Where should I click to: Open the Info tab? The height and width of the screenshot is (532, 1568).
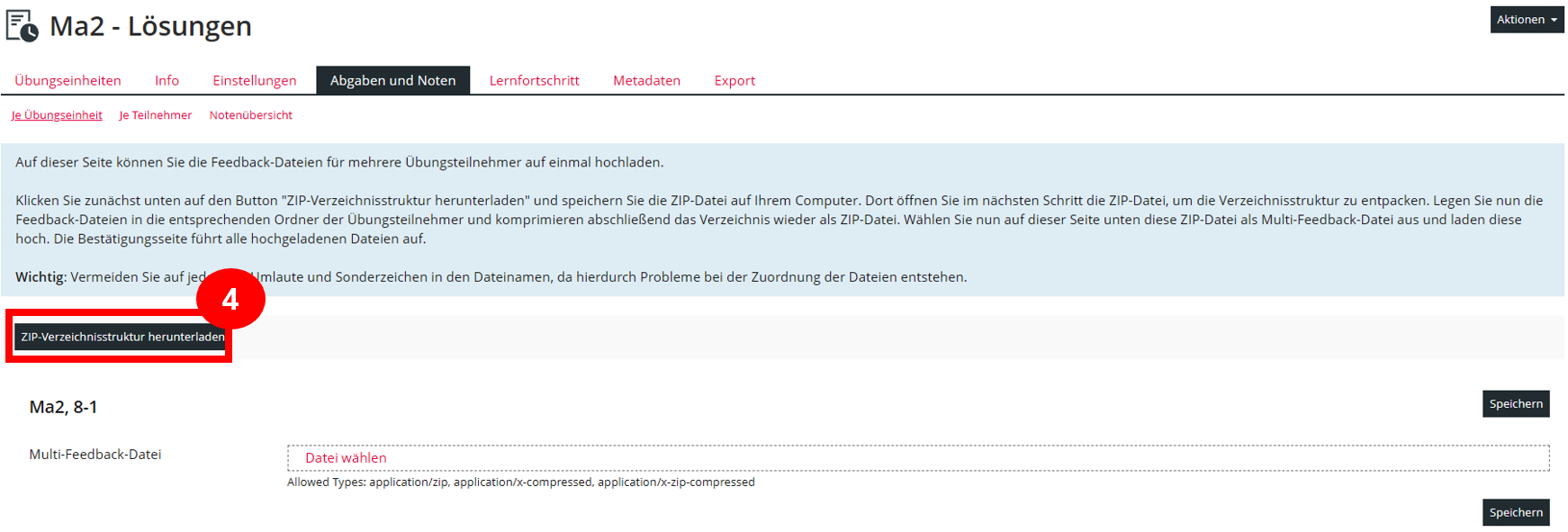(167, 80)
